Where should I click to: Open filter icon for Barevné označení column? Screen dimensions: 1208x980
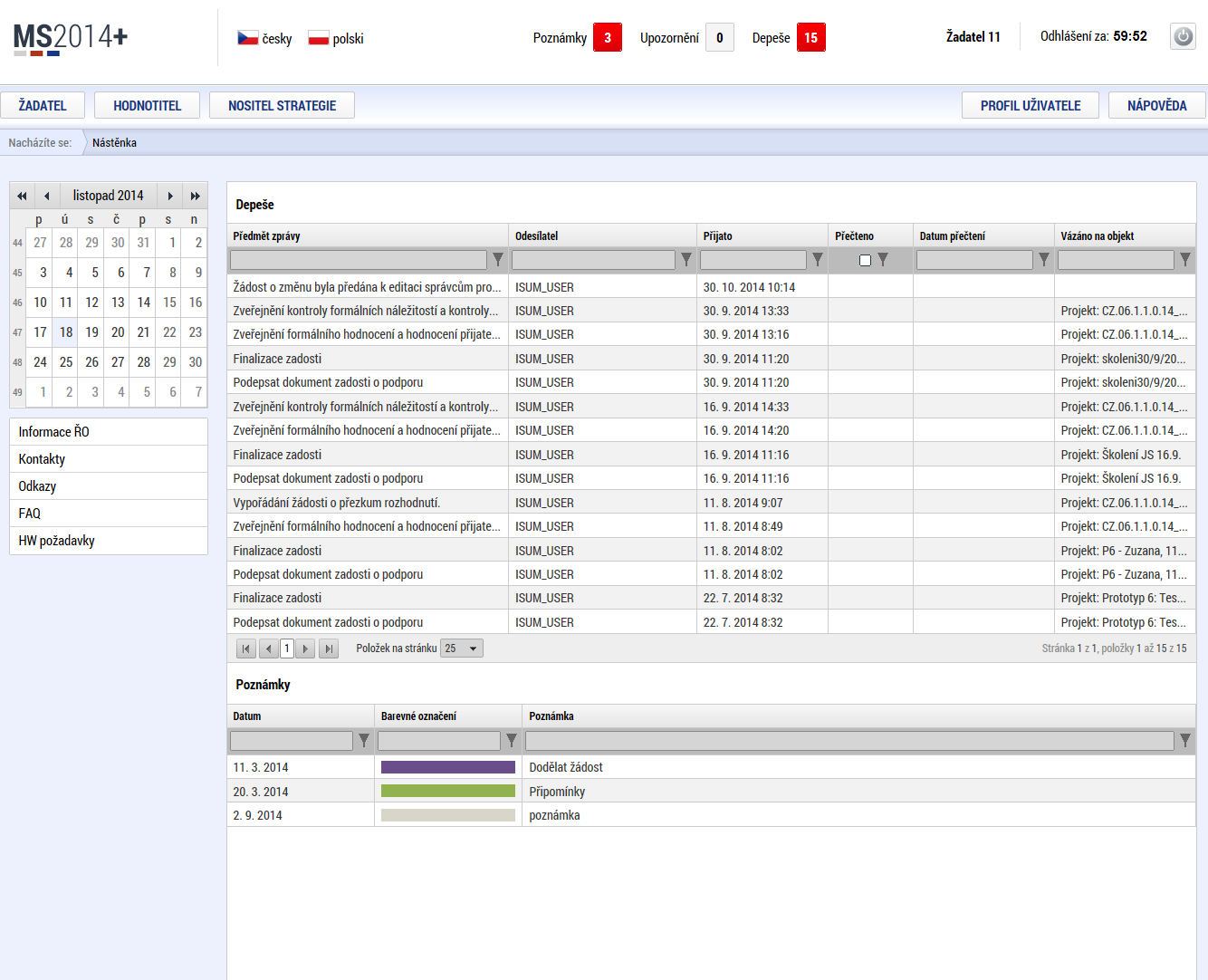tap(511, 740)
